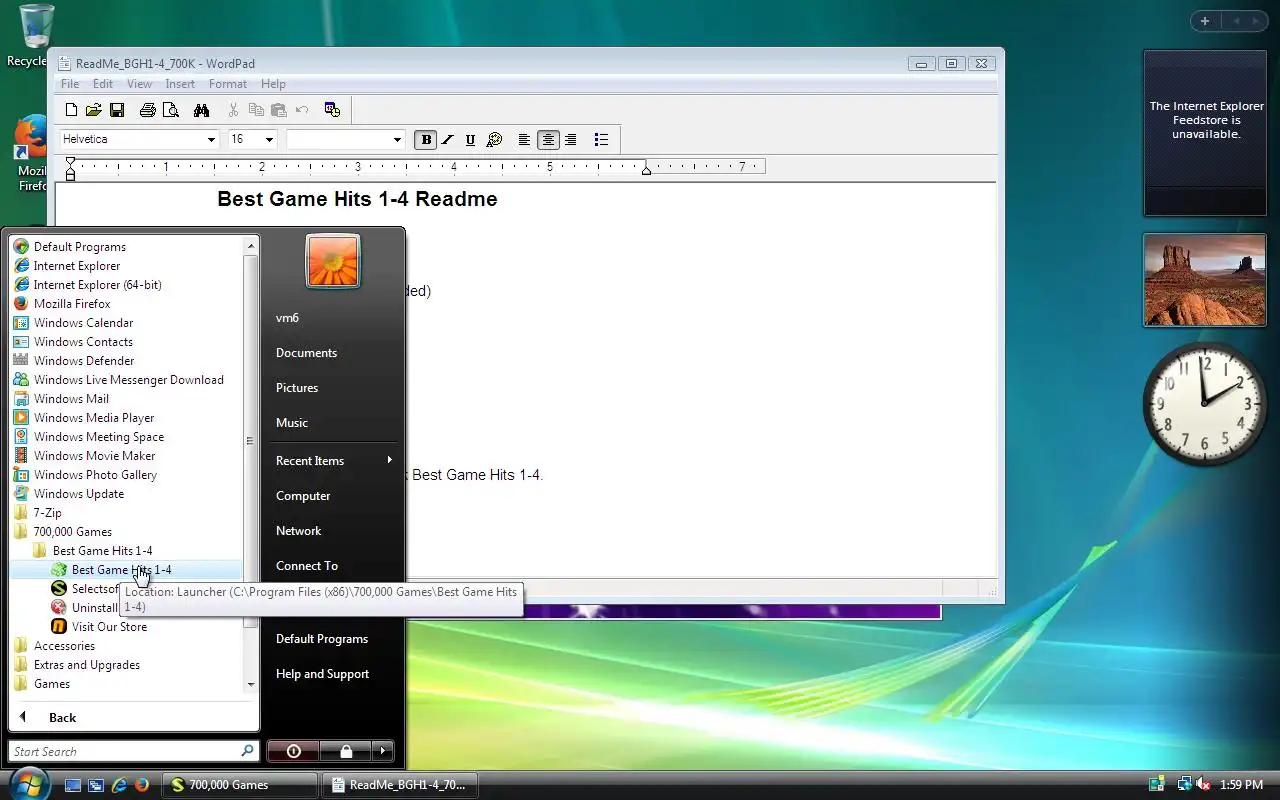
Task: Open Windows Meeting Space from Start menu
Action: (128, 437)
